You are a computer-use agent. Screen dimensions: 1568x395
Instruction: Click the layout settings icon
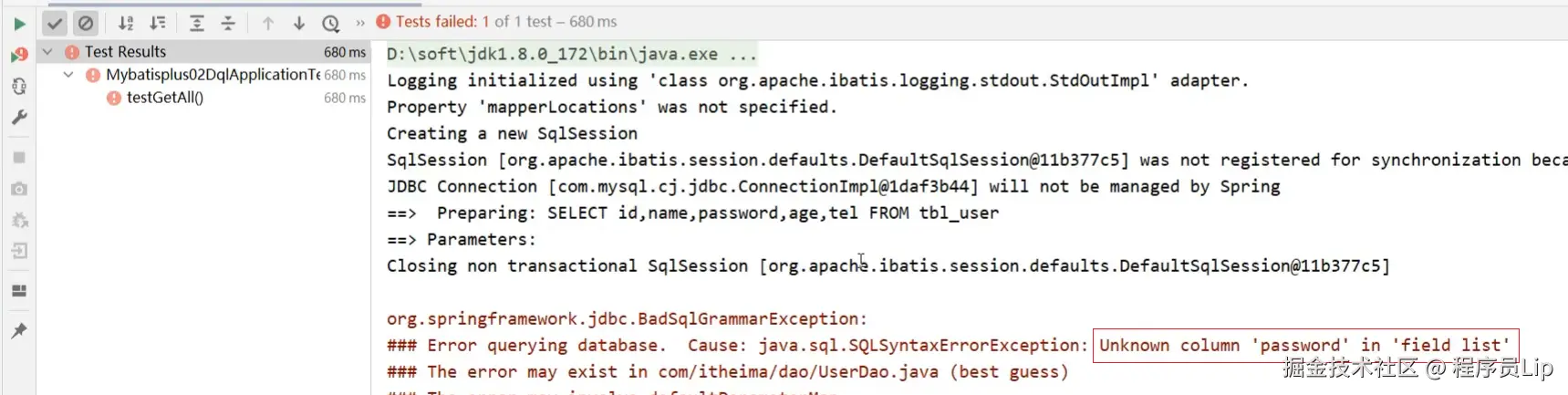[x=19, y=291]
